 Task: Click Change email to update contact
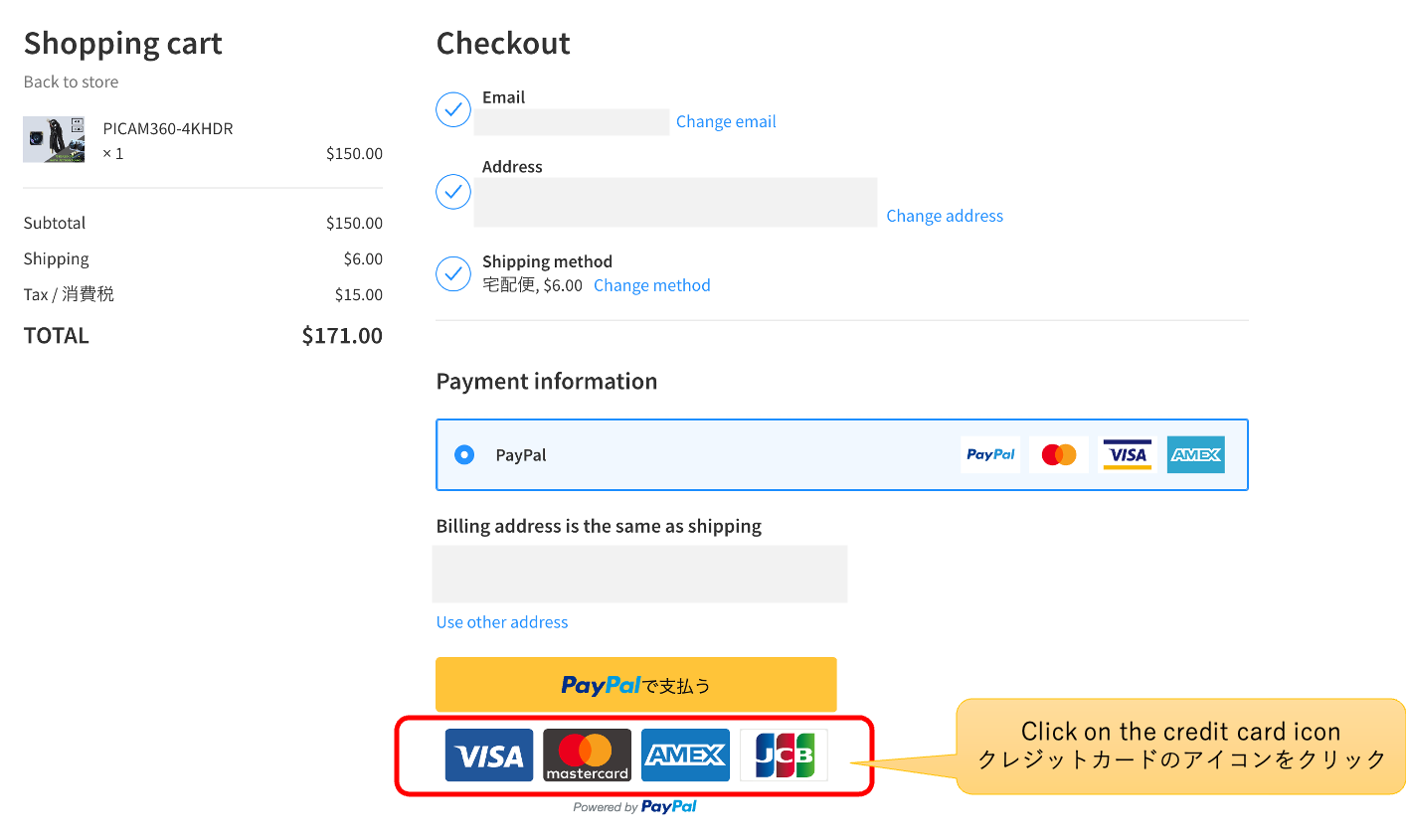click(726, 121)
